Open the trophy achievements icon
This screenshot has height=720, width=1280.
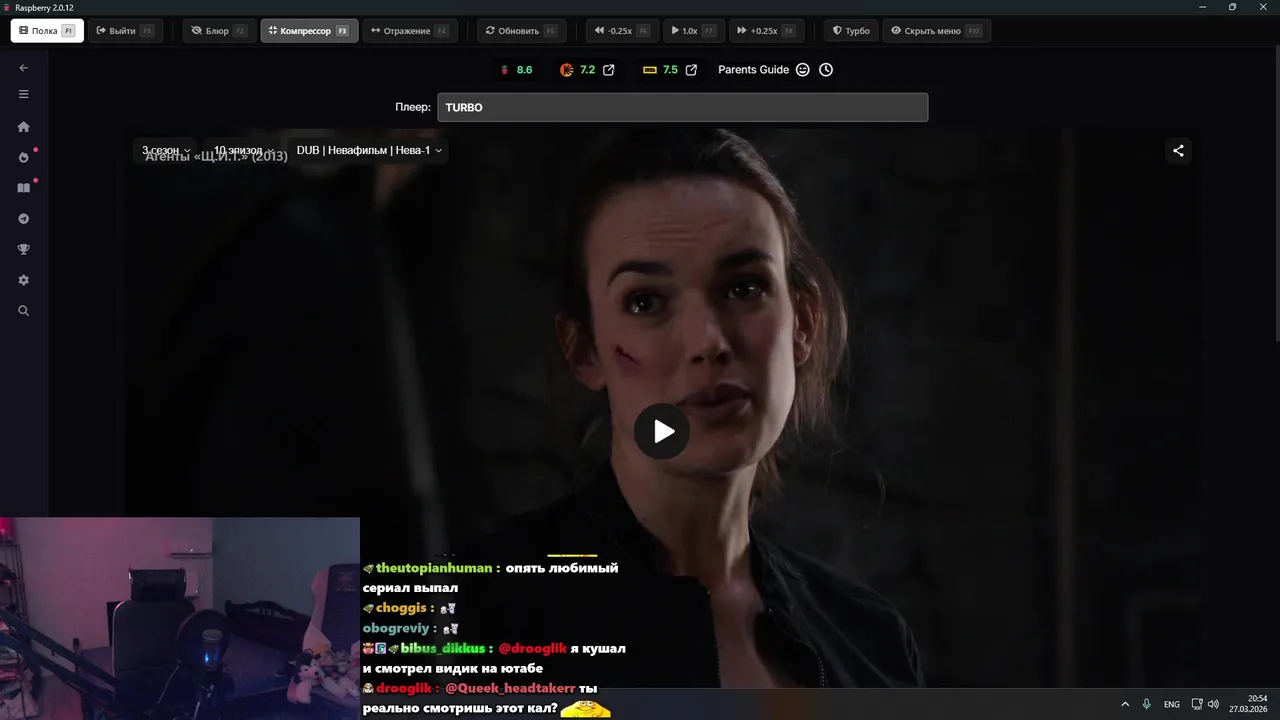pyautogui.click(x=24, y=249)
